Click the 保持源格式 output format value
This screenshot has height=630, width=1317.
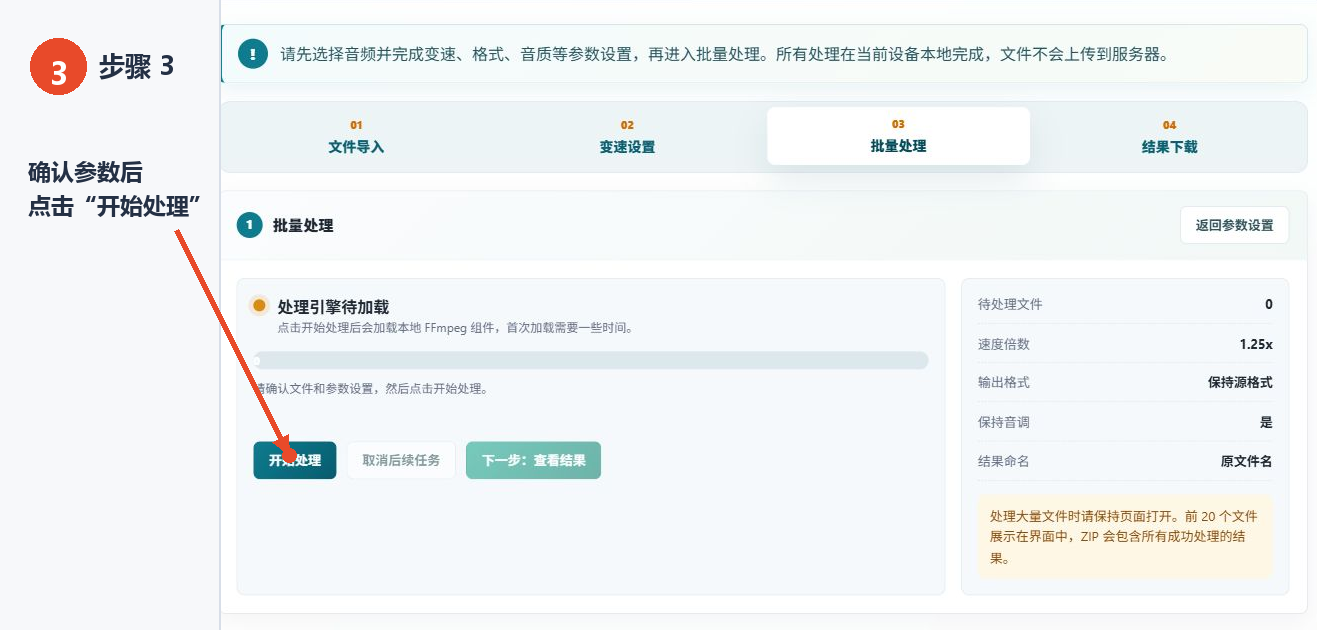point(1240,382)
